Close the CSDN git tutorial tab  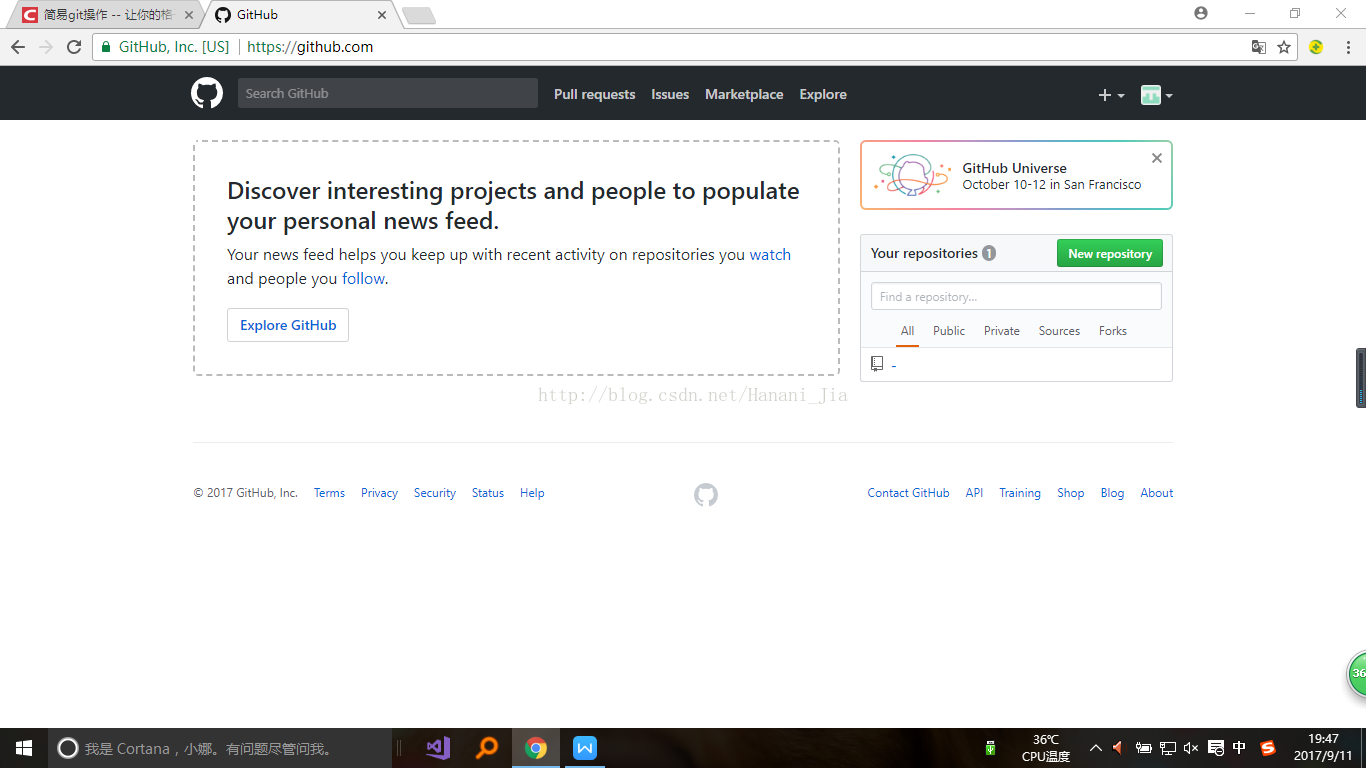pyautogui.click(x=189, y=15)
